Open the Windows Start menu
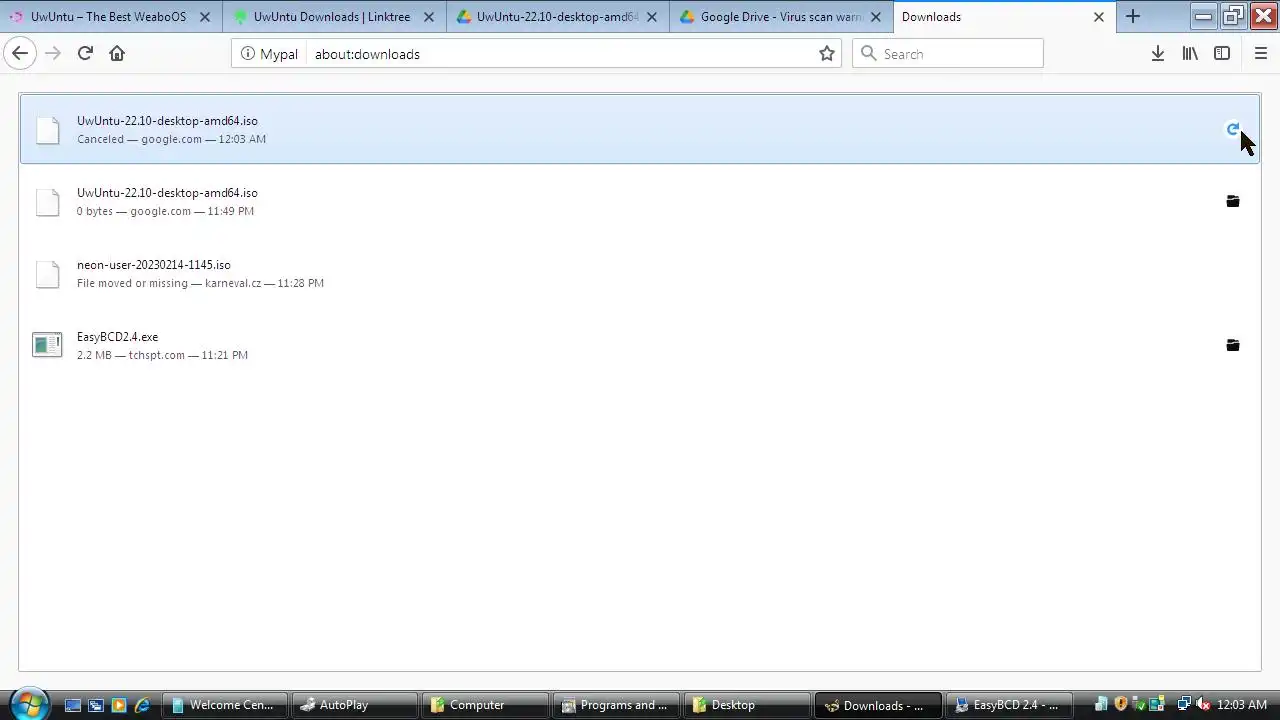The width and height of the screenshot is (1280, 720). 28,704
